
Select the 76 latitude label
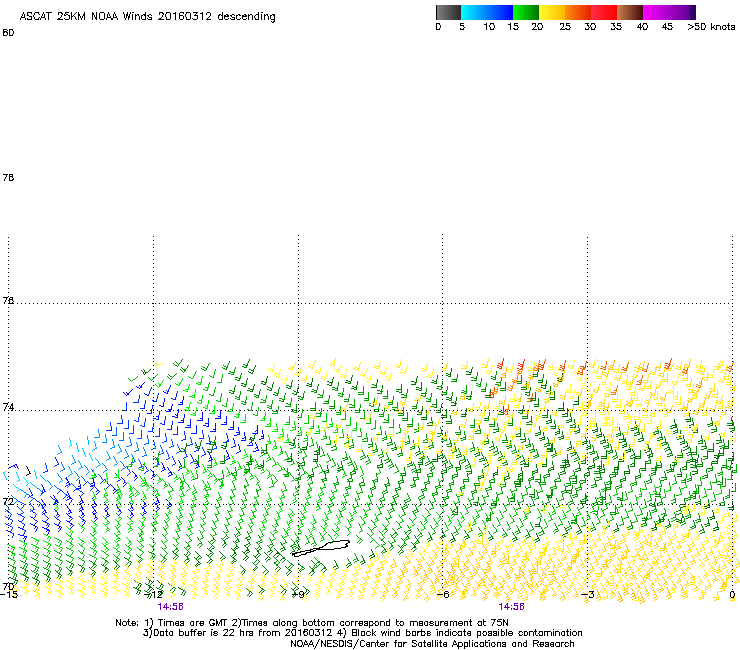8,300
